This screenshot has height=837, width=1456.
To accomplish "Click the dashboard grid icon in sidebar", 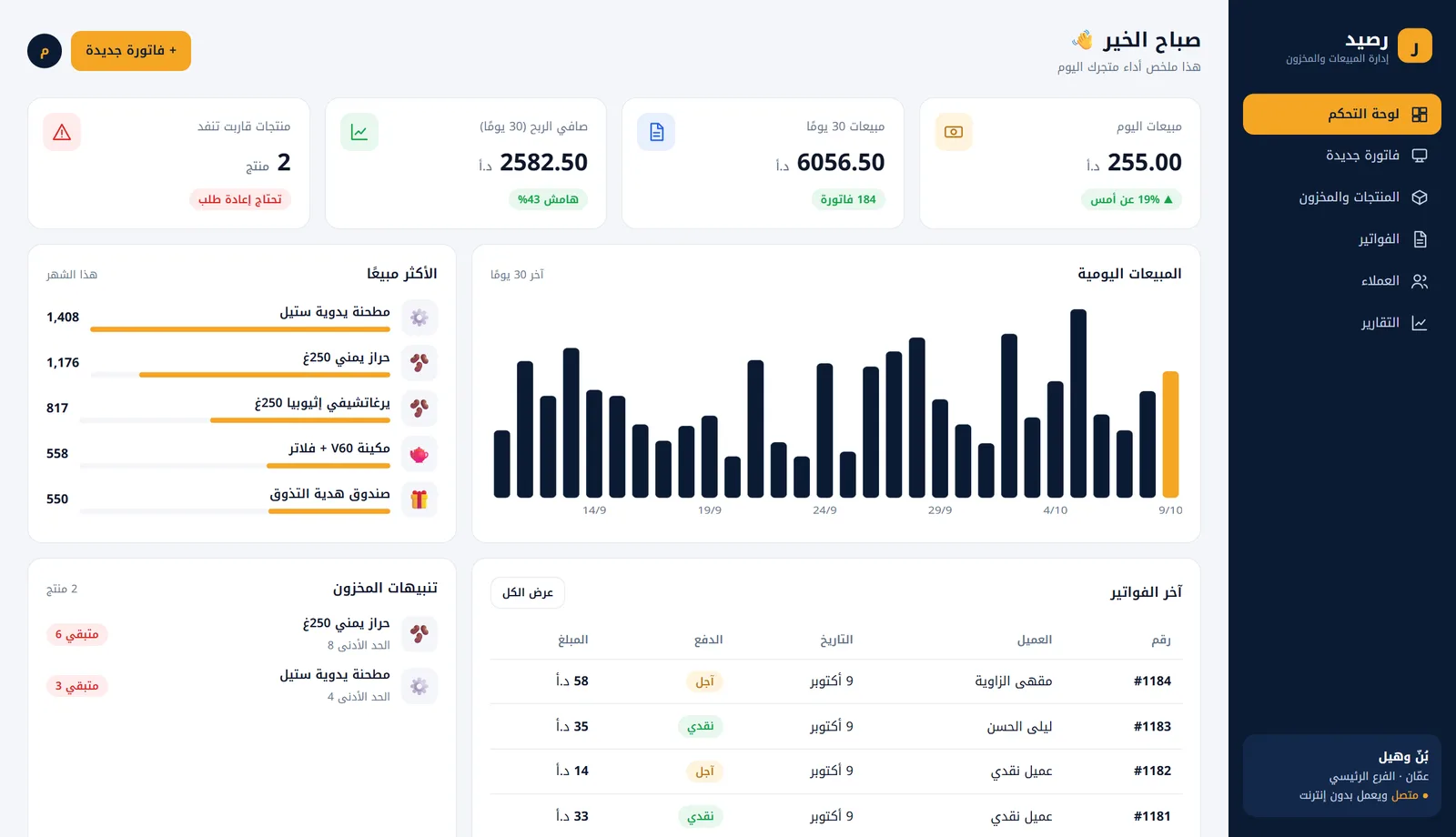I will click(x=1420, y=115).
